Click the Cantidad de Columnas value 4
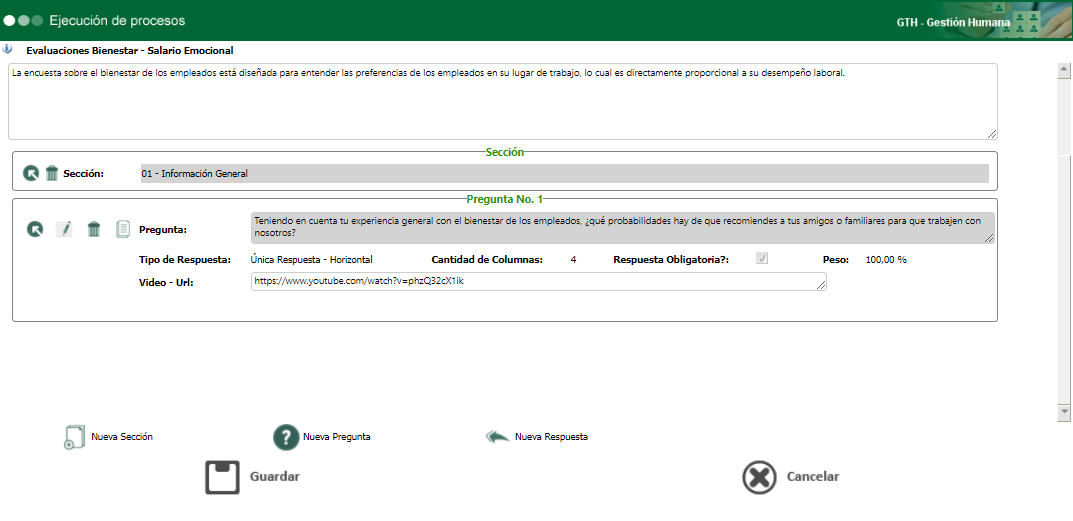The height and width of the screenshot is (521, 1073). coord(573,259)
